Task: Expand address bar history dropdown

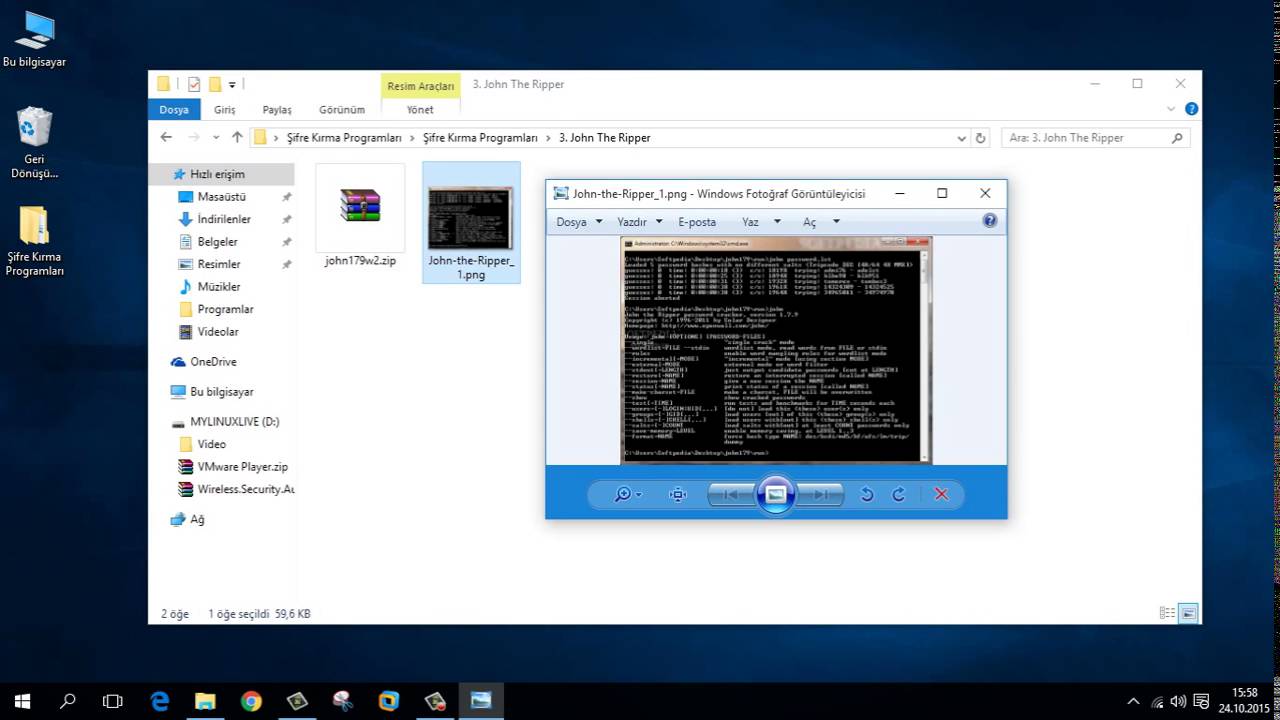Action: pos(962,138)
